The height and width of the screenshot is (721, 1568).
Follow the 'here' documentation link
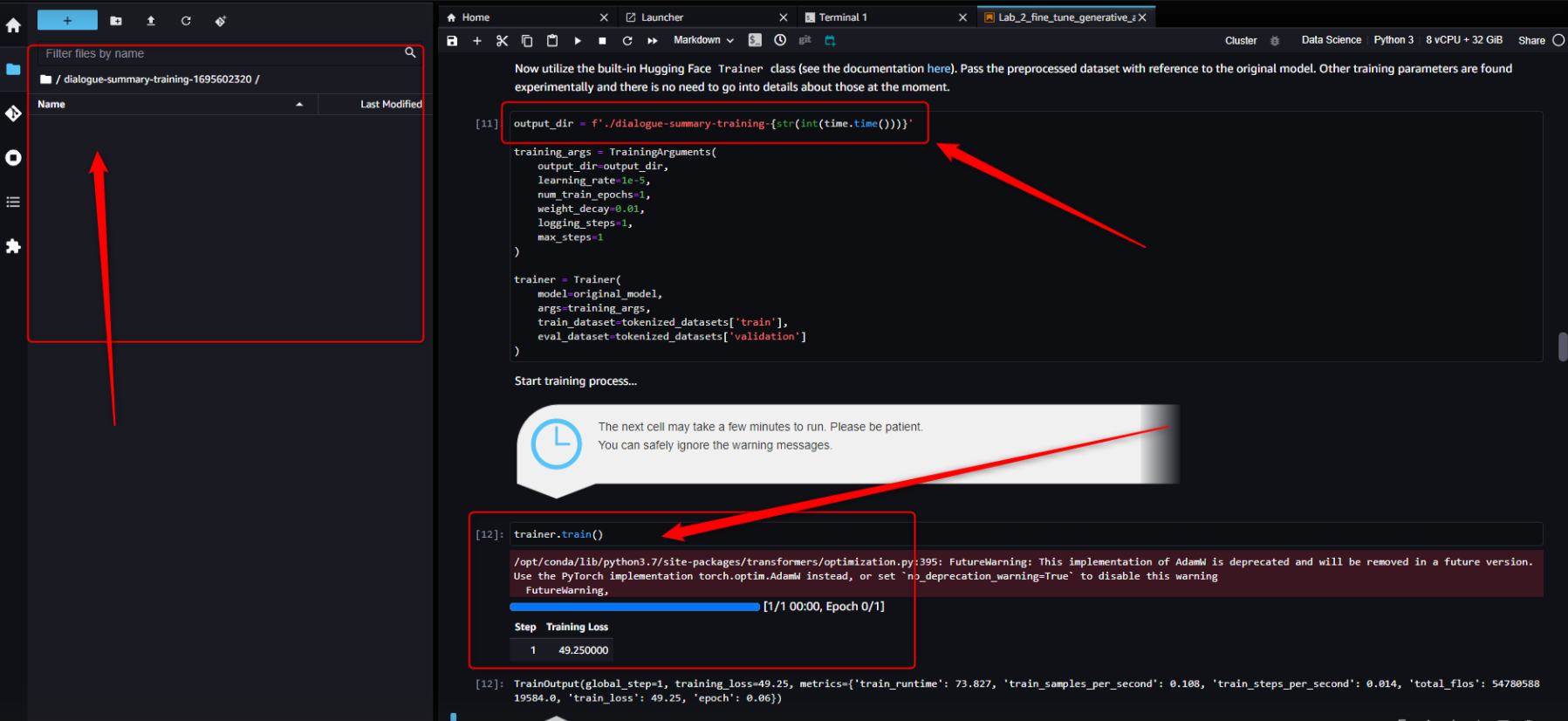click(939, 68)
